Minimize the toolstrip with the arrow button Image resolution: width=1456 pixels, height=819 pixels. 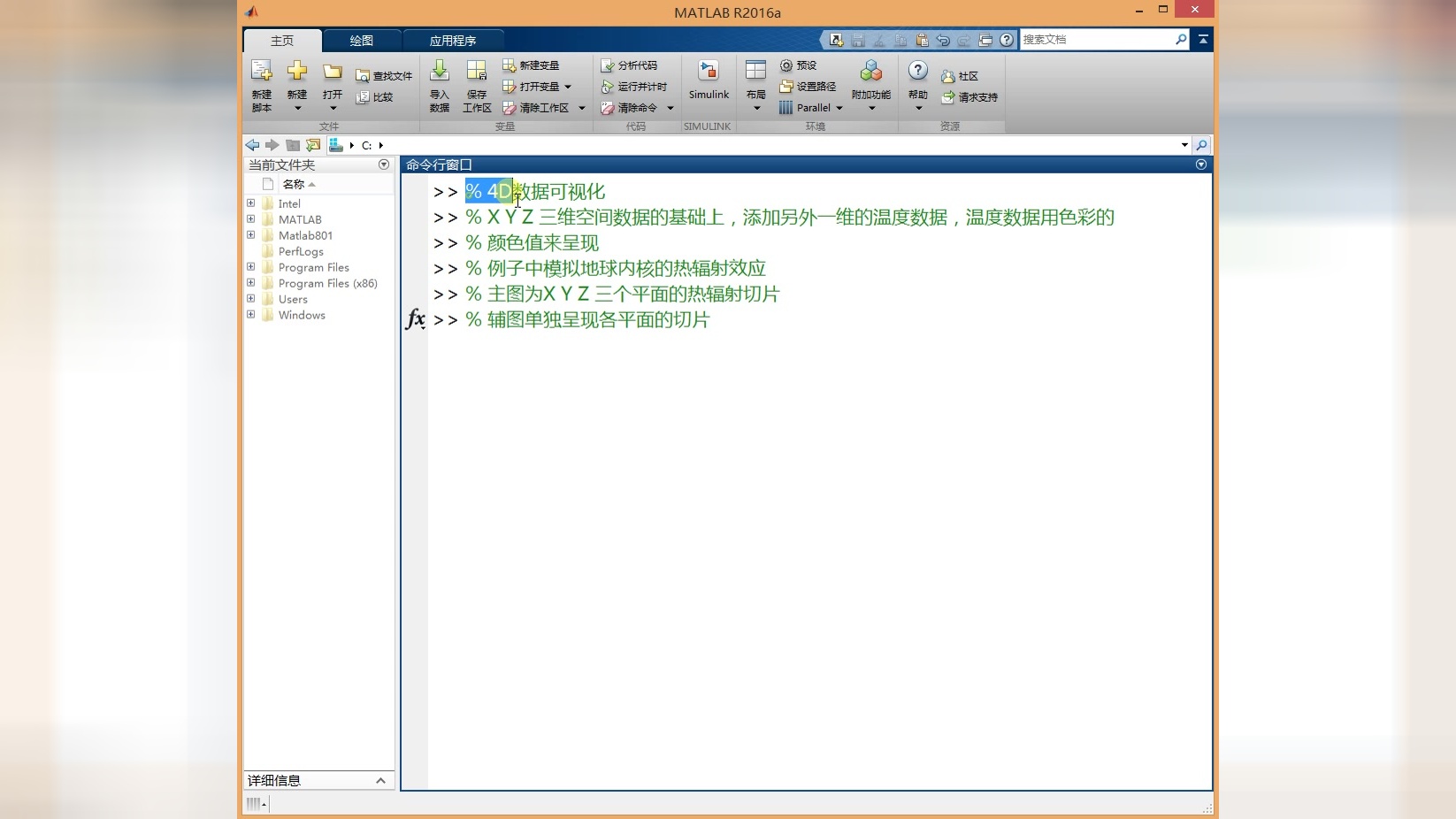(x=1203, y=40)
